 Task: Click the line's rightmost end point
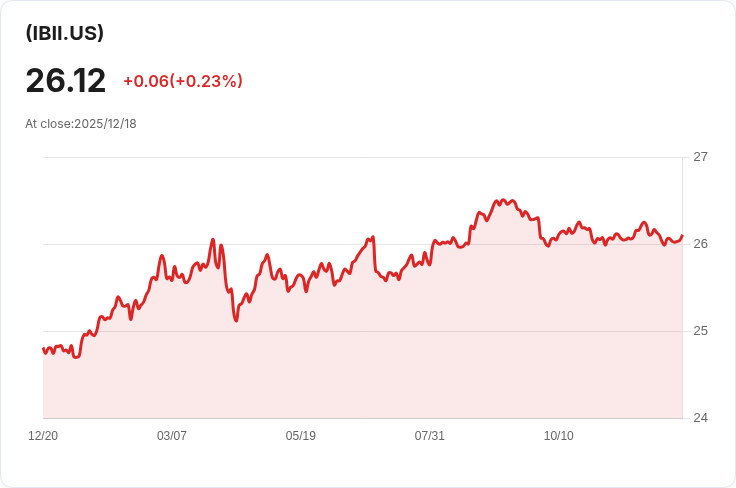[x=682, y=236]
